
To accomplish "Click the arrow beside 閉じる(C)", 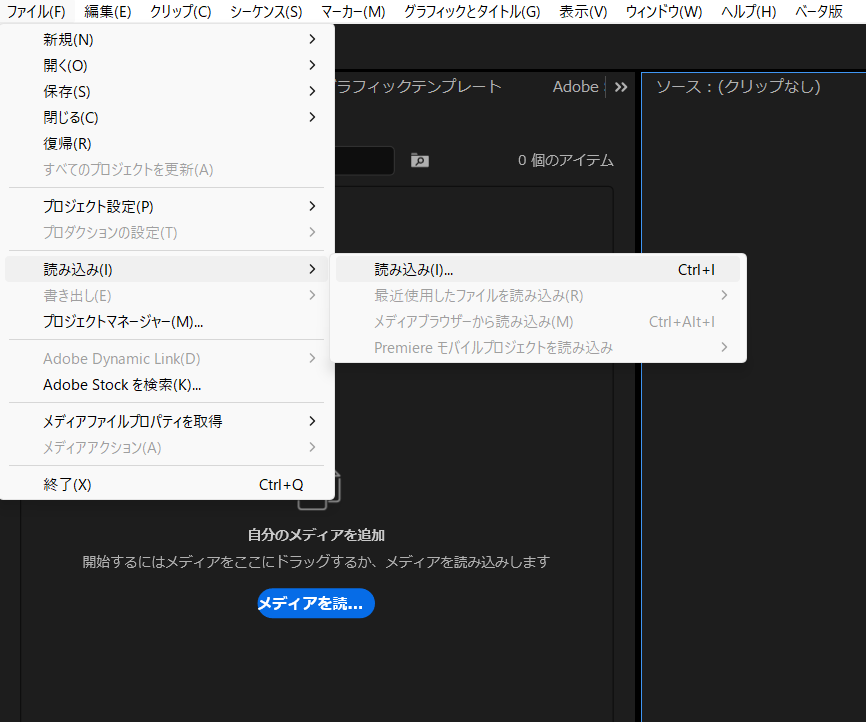I will pos(312,117).
